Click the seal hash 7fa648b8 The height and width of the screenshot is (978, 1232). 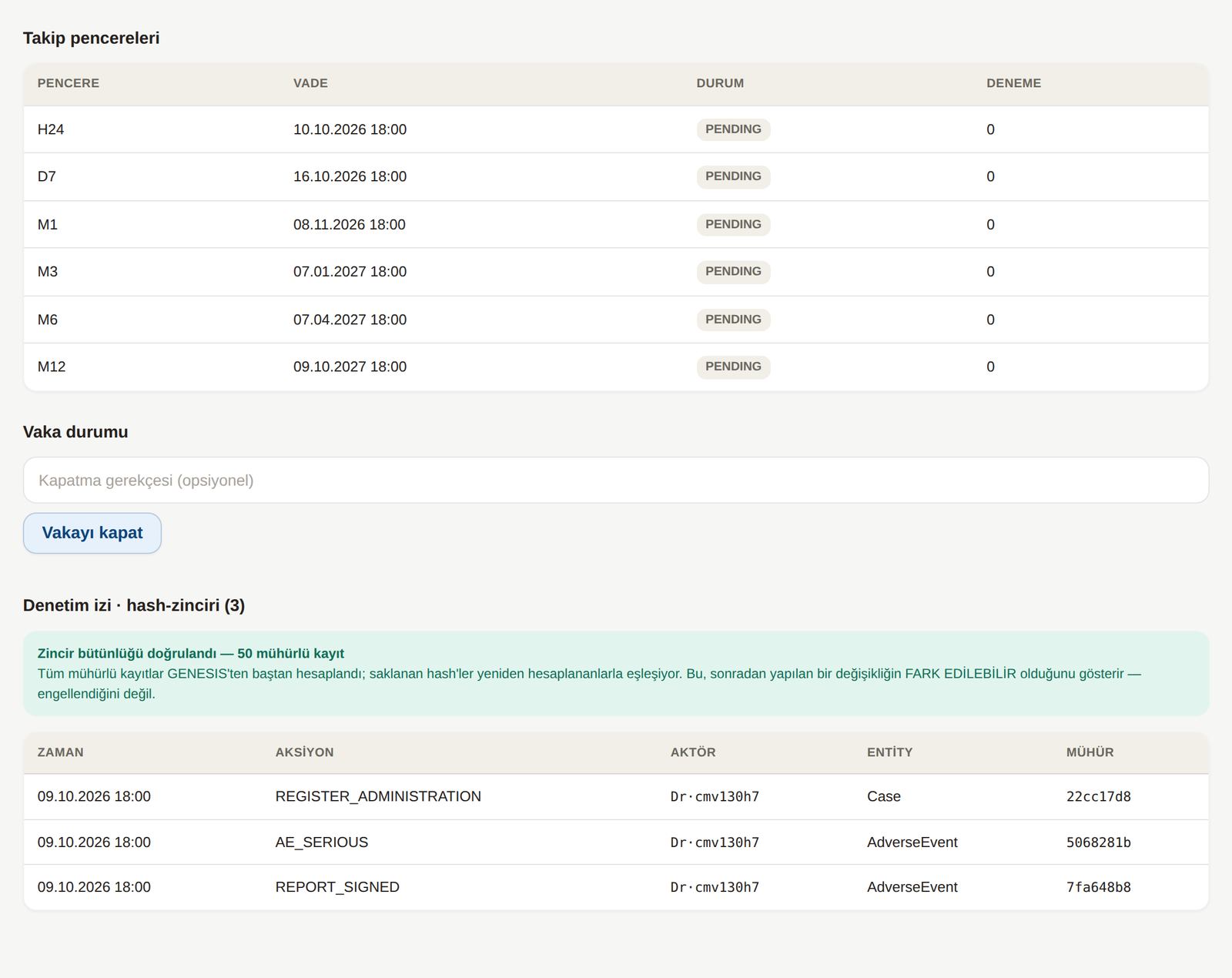pos(1098,887)
